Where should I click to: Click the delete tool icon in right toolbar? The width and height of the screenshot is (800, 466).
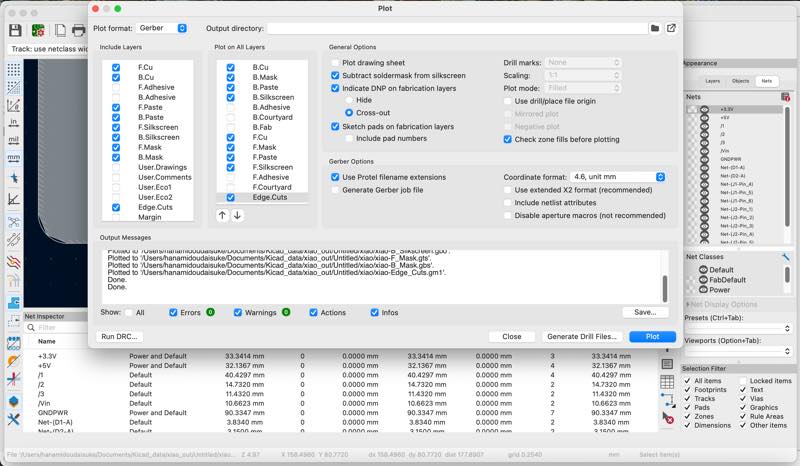tap(667, 418)
